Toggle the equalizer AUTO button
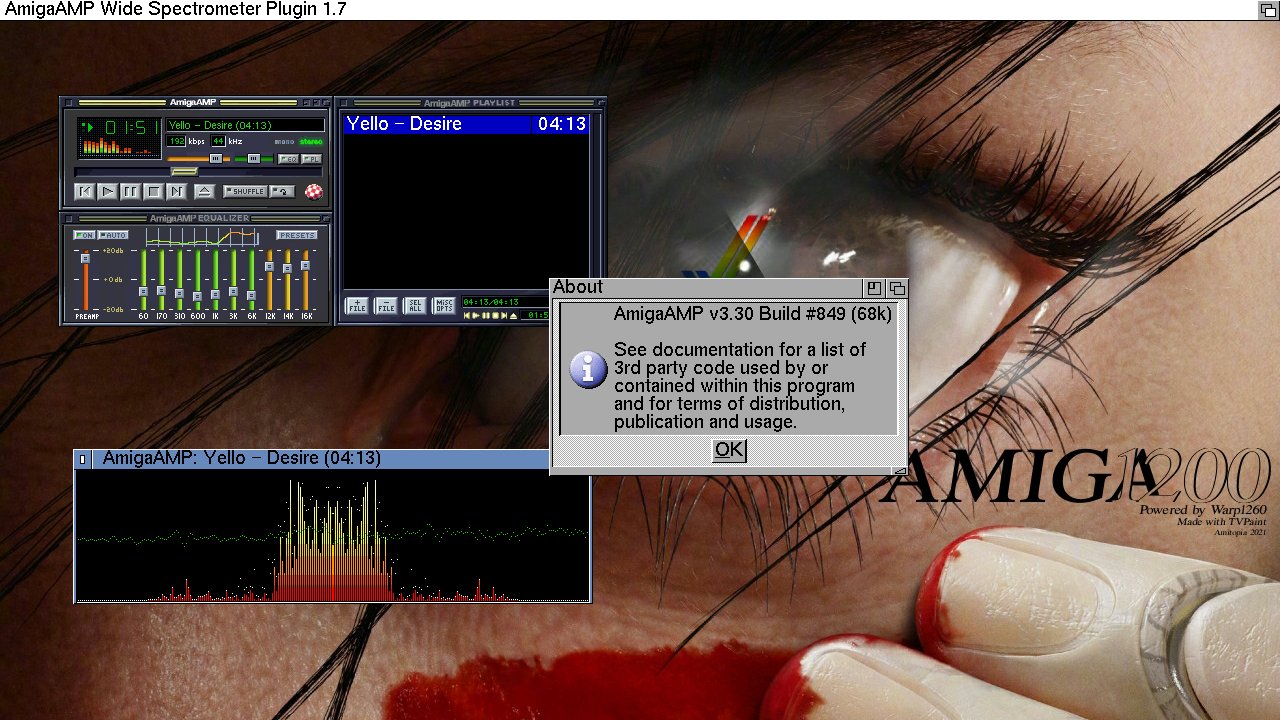 [113, 235]
